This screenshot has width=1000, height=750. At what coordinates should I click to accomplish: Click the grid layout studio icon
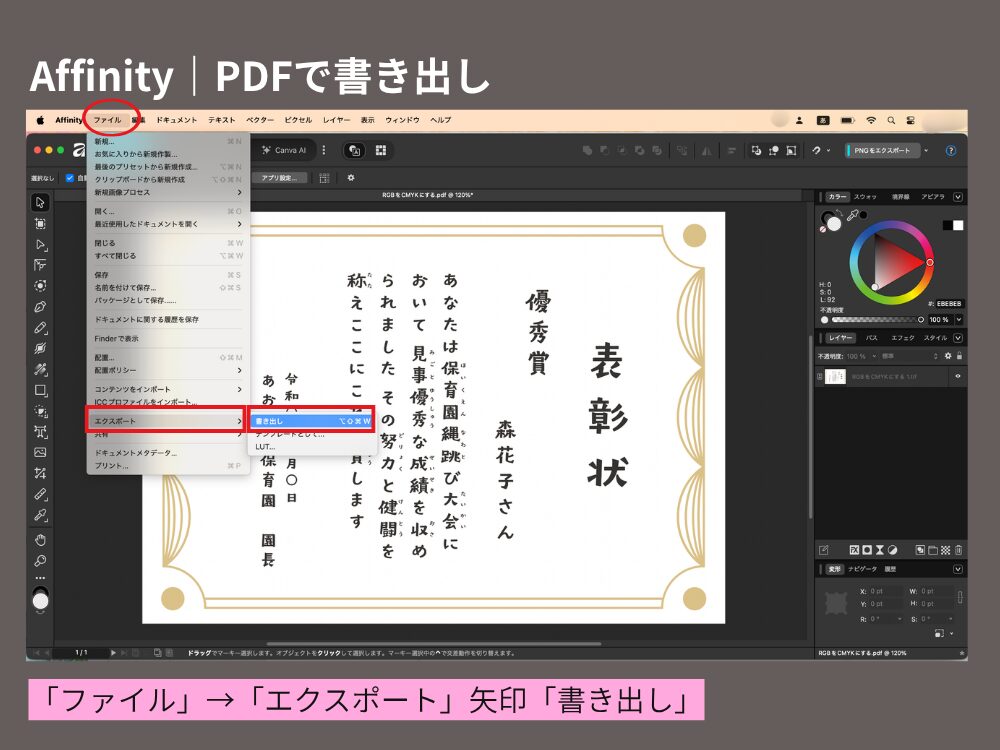pyautogui.click(x=381, y=151)
